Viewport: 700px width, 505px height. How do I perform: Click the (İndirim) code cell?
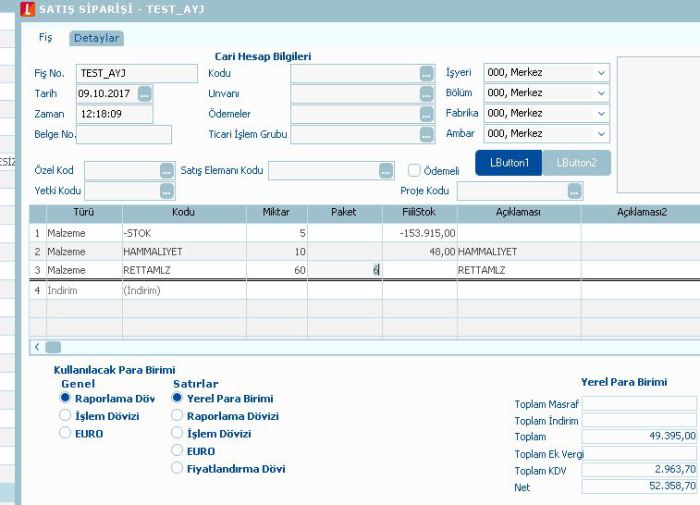pos(184,291)
